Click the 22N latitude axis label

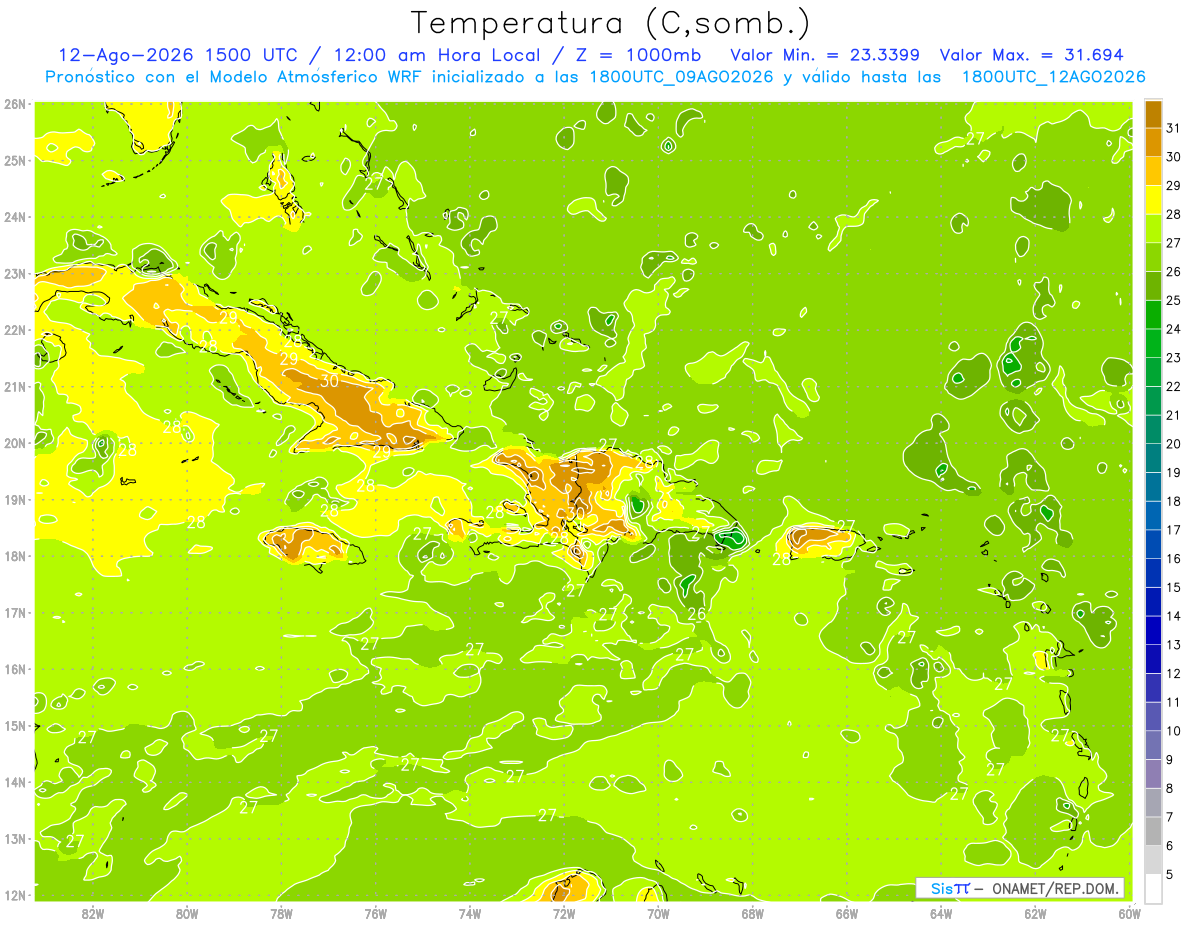(15, 329)
